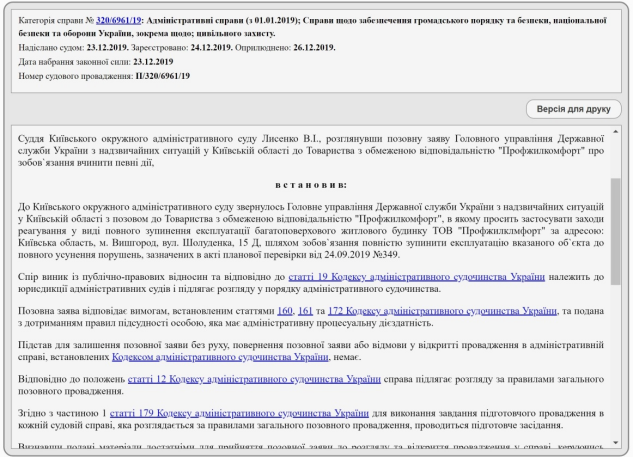Click the publication date 26.12.2019
Image resolution: width=634 pixels, height=458 pixels.
click(x=314, y=48)
